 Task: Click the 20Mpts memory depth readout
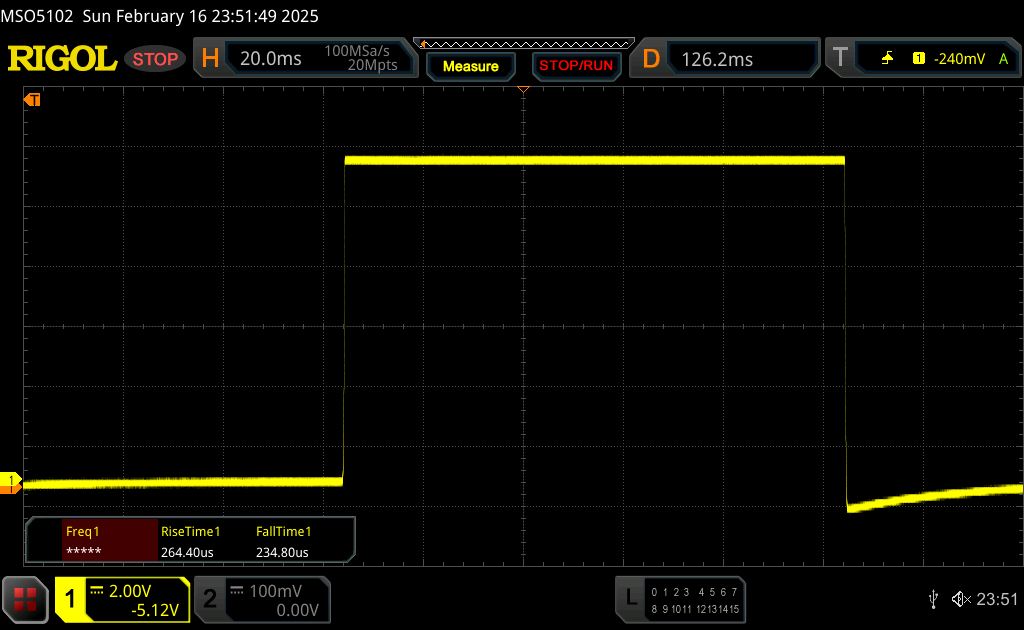(372, 65)
